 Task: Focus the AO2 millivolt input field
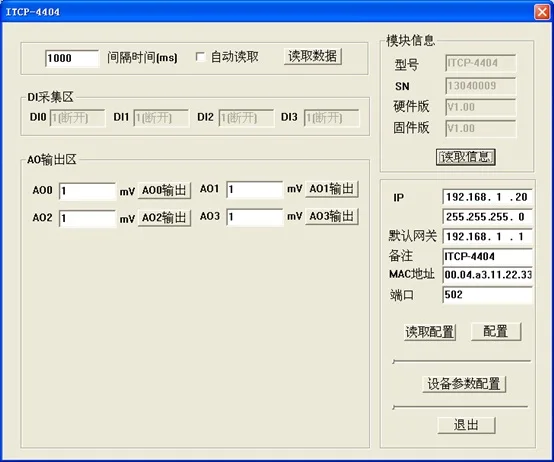[87, 219]
